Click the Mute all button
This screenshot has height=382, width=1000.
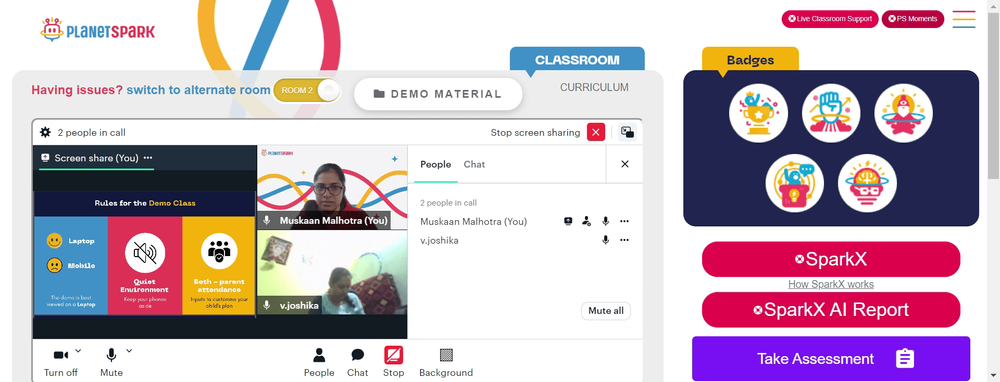click(x=605, y=311)
